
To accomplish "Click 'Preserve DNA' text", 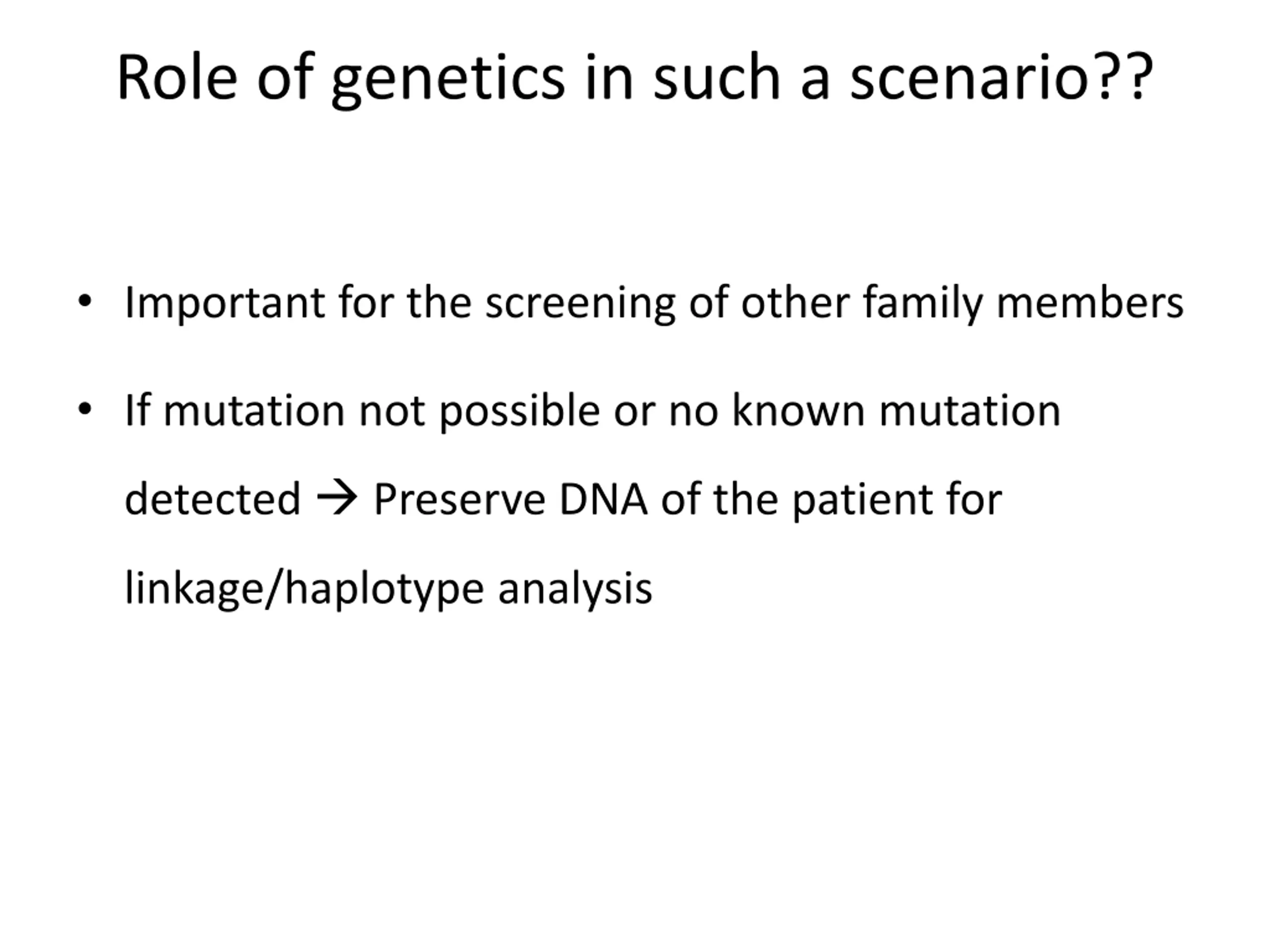I will (510, 499).
